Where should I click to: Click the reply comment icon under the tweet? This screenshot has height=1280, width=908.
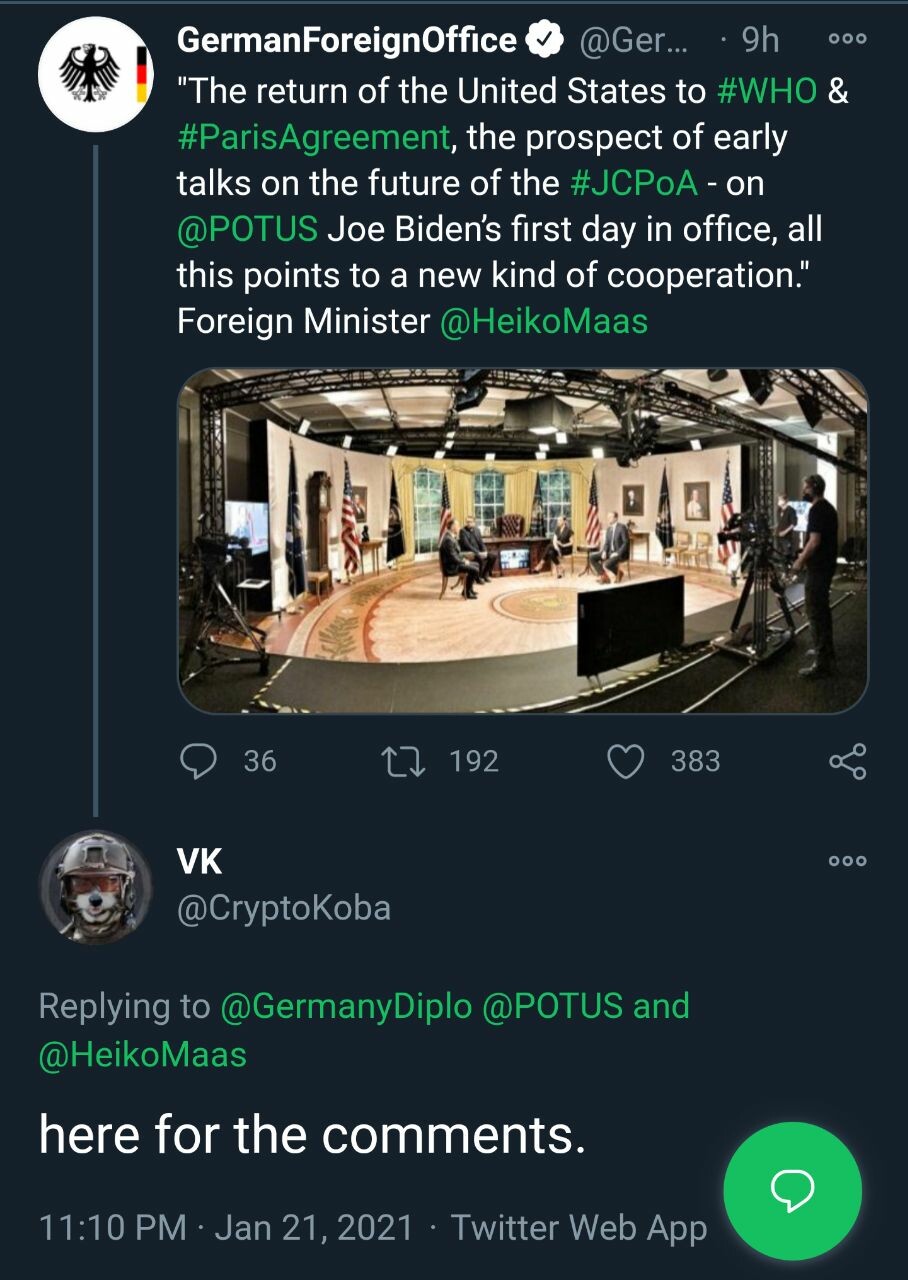pos(198,762)
